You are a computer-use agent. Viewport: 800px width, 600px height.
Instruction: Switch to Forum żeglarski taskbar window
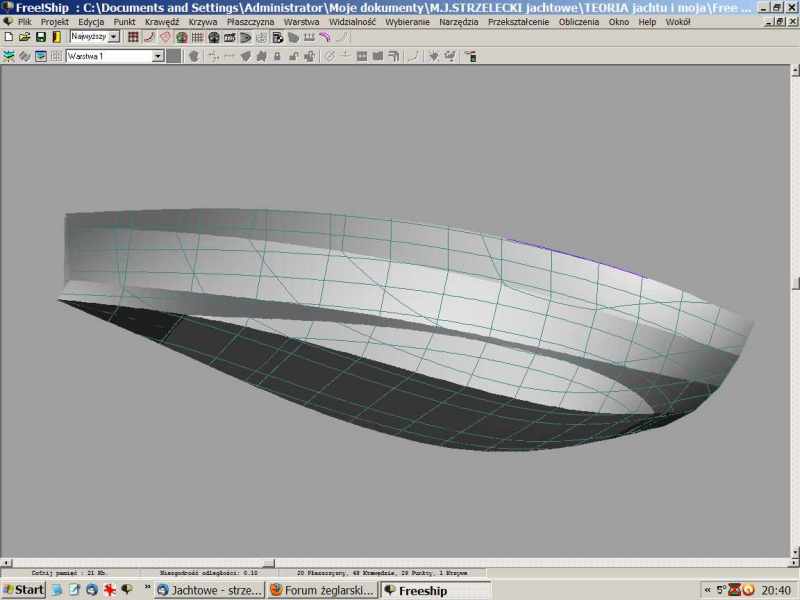click(x=322, y=590)
